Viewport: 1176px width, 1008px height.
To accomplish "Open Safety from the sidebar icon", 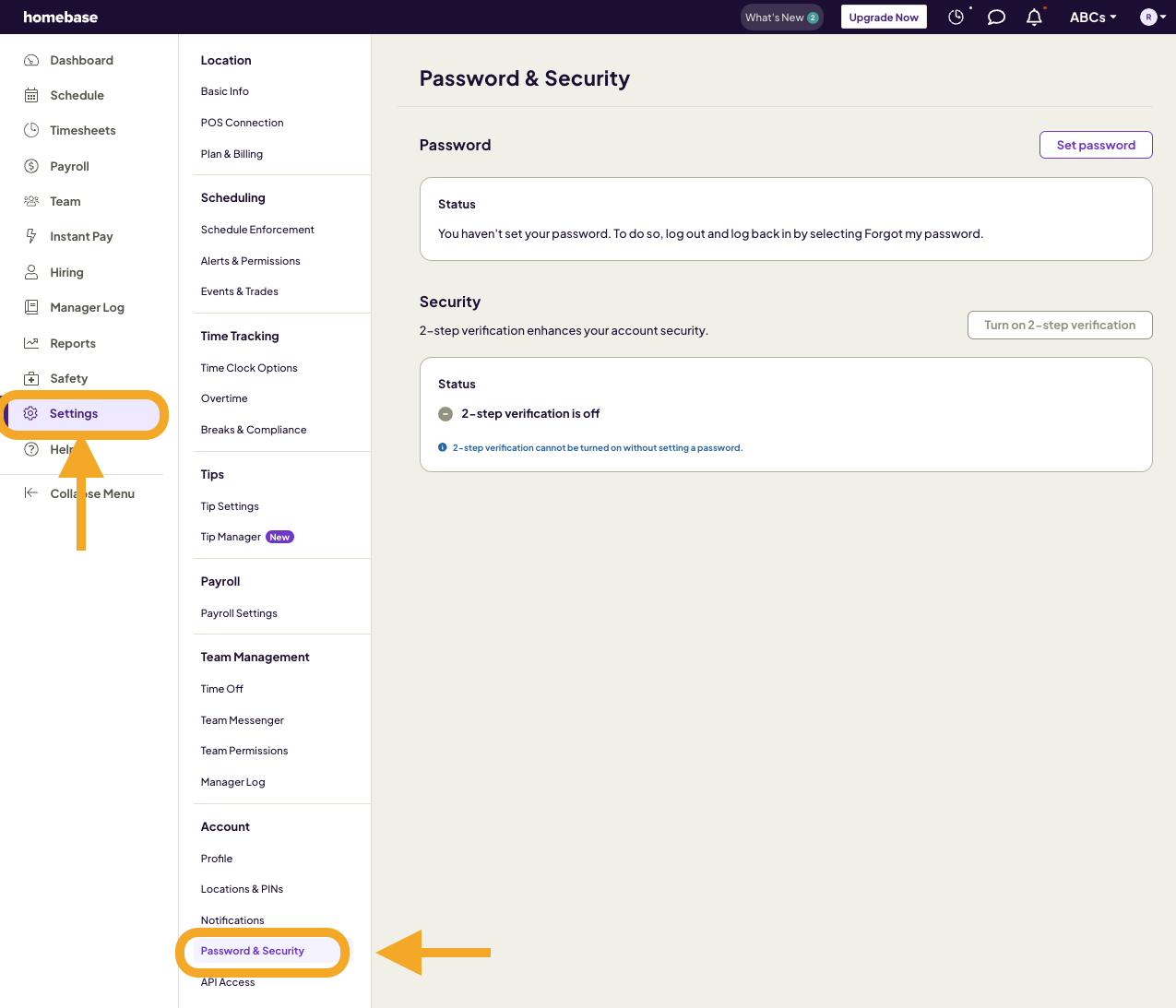I will click(33, 377).
